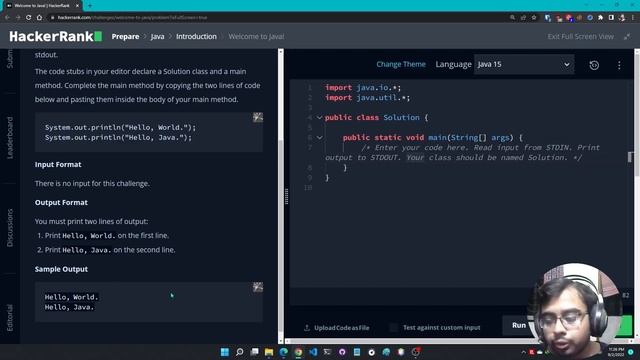640x360 pixels.
Task: Open the browser extensions puzzle icon
Action: [600, 18]
